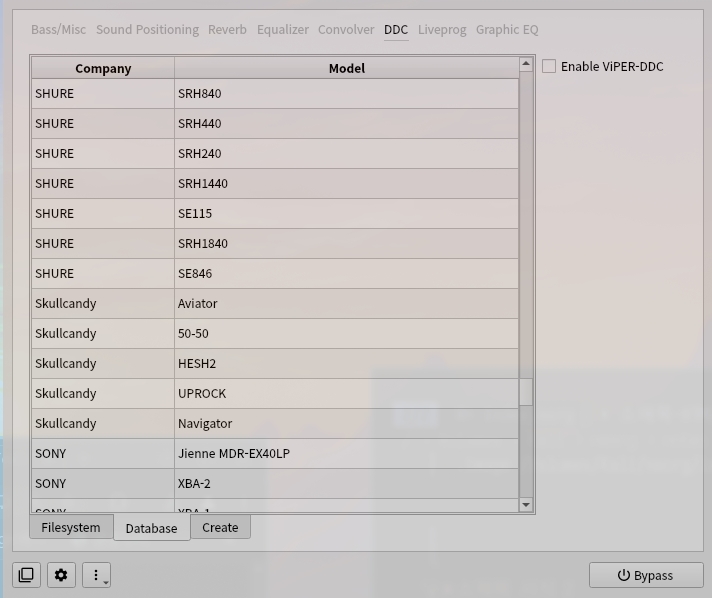Click Skullcandy company cell beside Aviator

(103, 303)
